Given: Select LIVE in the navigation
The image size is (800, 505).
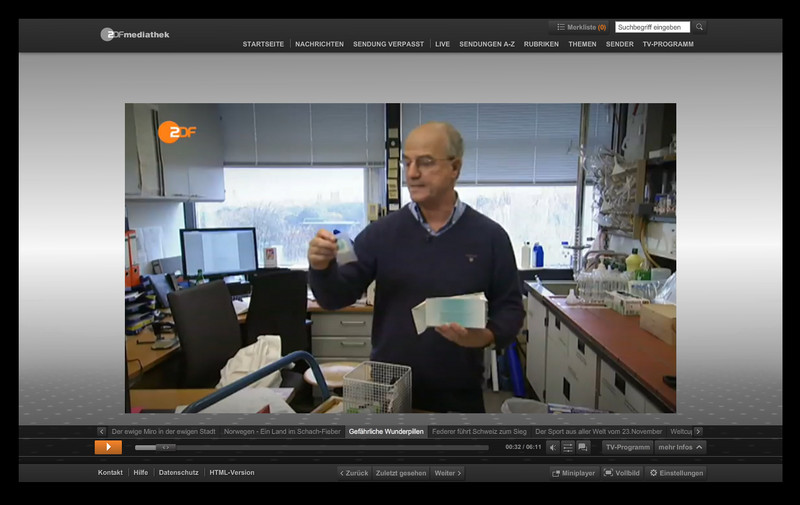Looking at the screenshot, I should tap(442, 44).
